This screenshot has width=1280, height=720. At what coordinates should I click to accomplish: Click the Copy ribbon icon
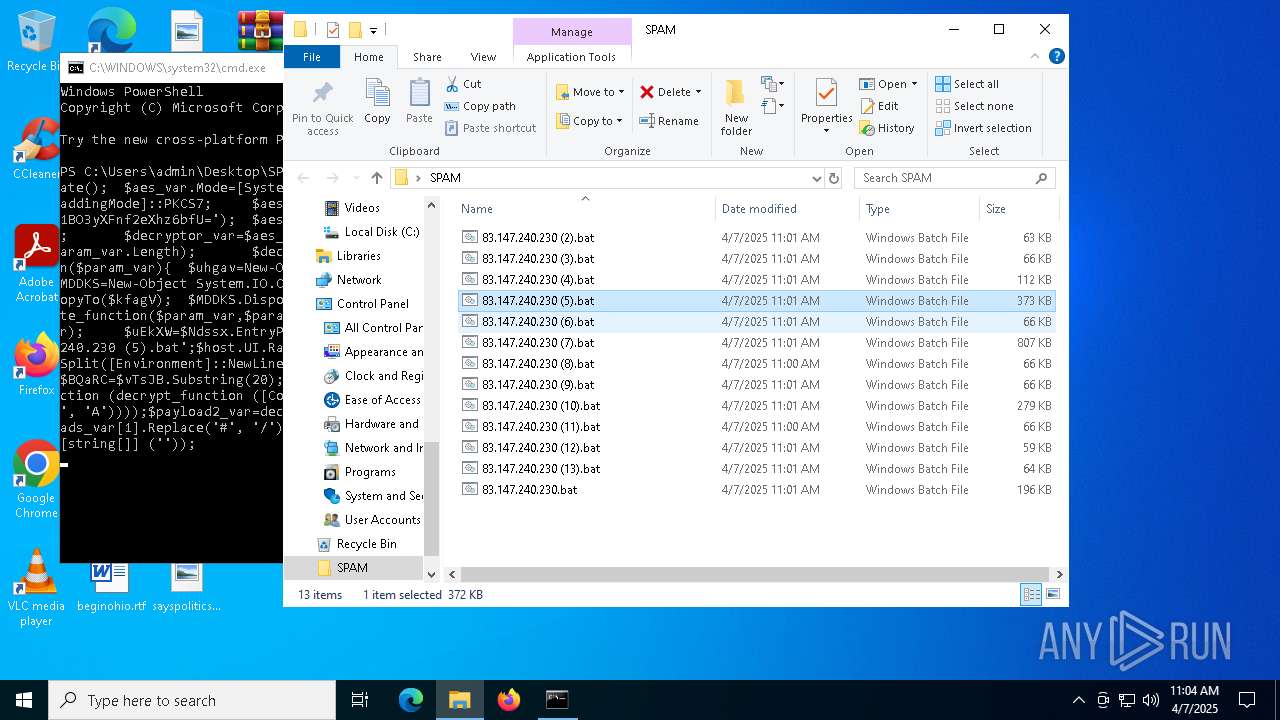[377, 102]
